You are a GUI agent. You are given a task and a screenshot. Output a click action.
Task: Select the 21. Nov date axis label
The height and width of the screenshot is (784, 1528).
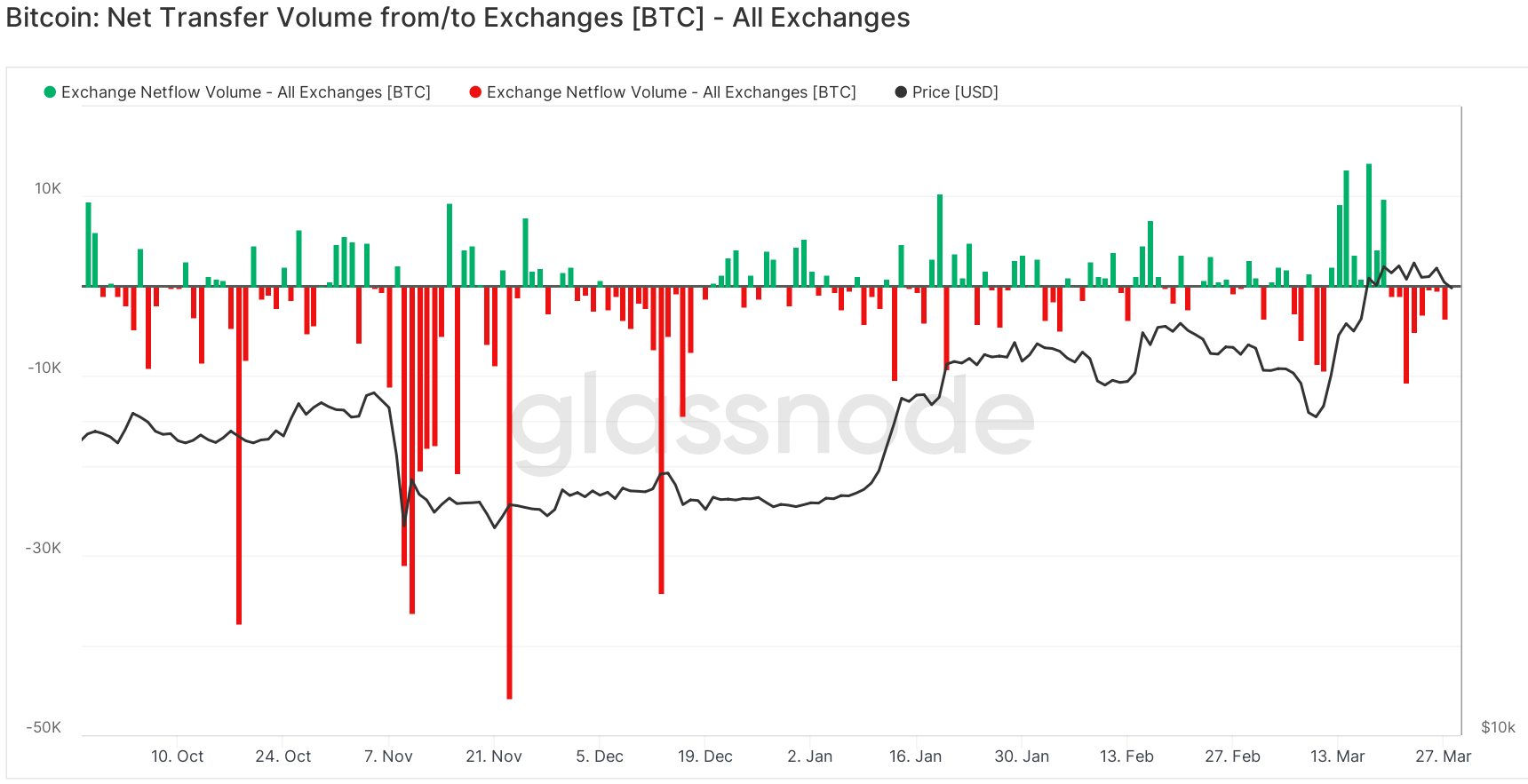(x=494, y=756)
